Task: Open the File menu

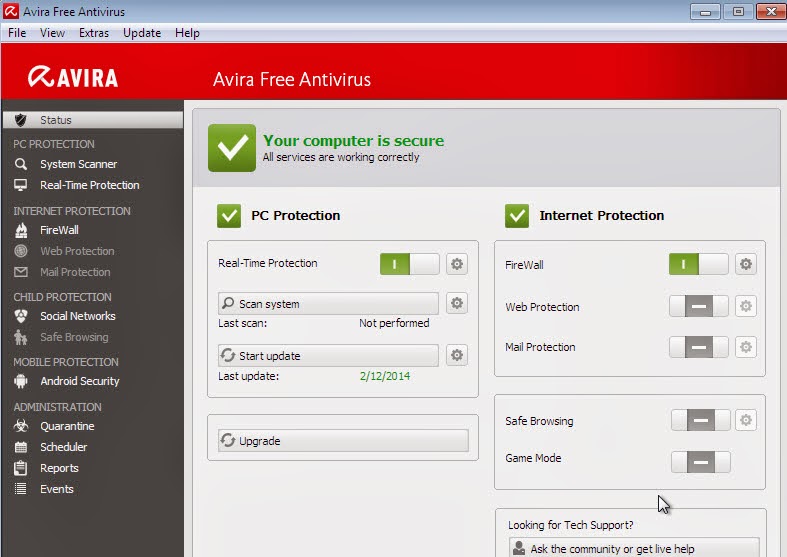Action: (x=17, y=33)
